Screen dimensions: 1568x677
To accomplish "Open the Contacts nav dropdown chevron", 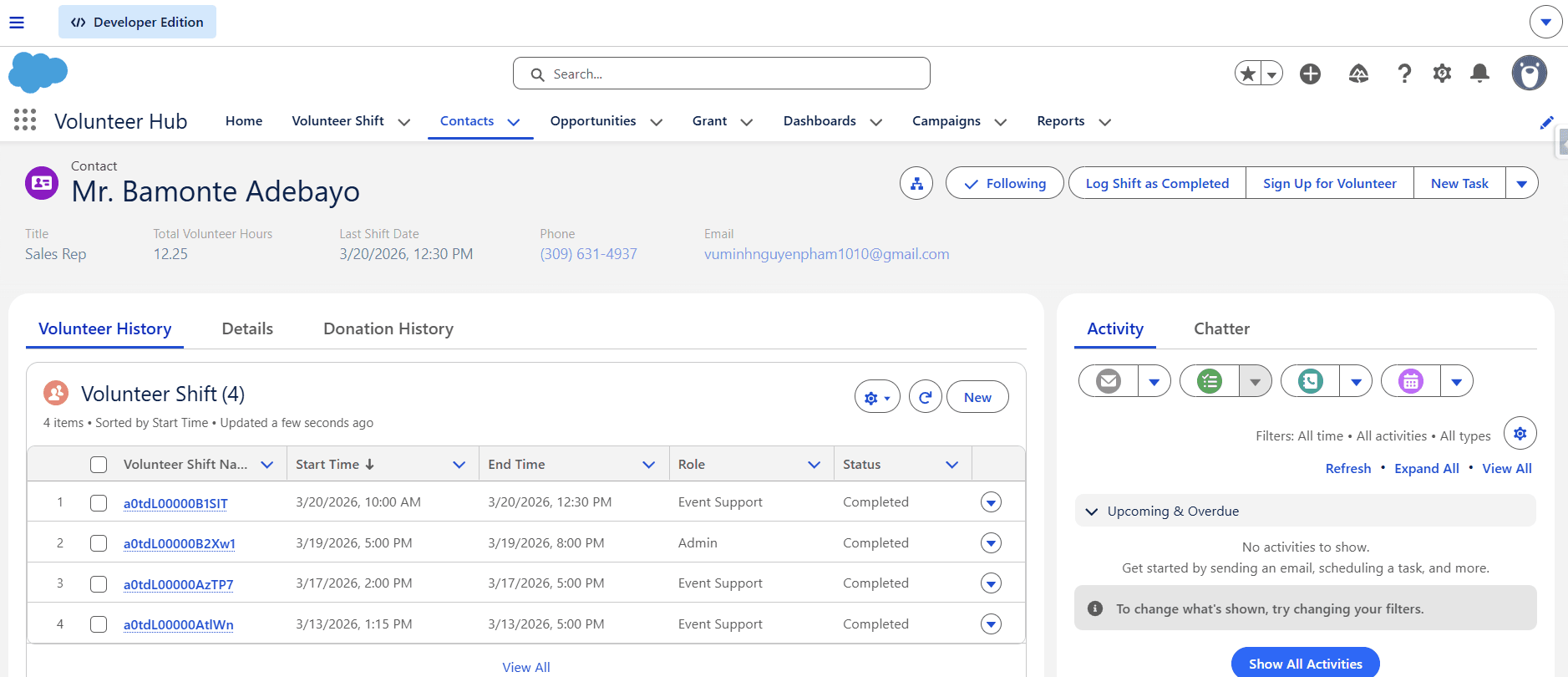I will (514, 122).
